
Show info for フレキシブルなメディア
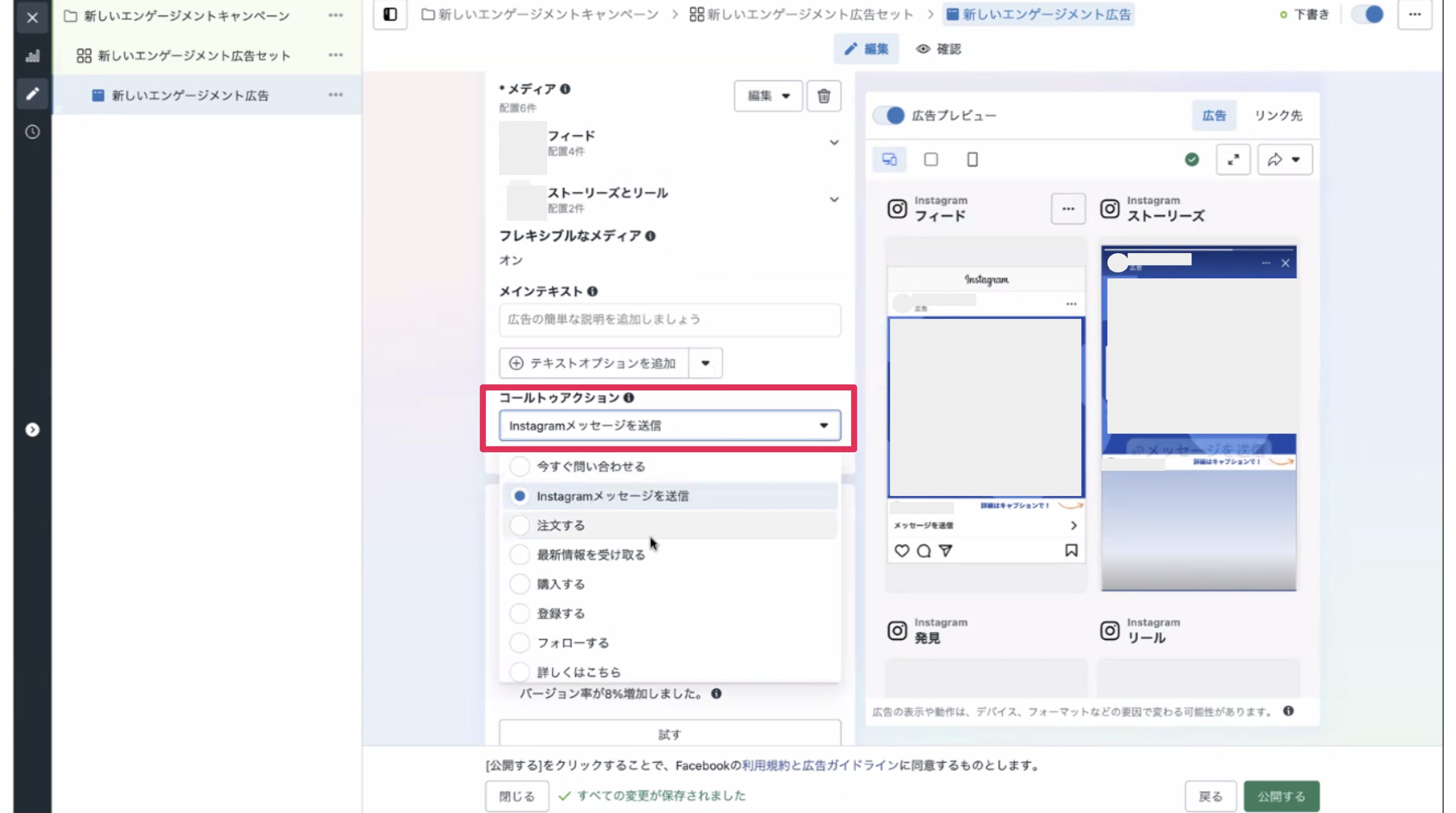tap(651, 236)
